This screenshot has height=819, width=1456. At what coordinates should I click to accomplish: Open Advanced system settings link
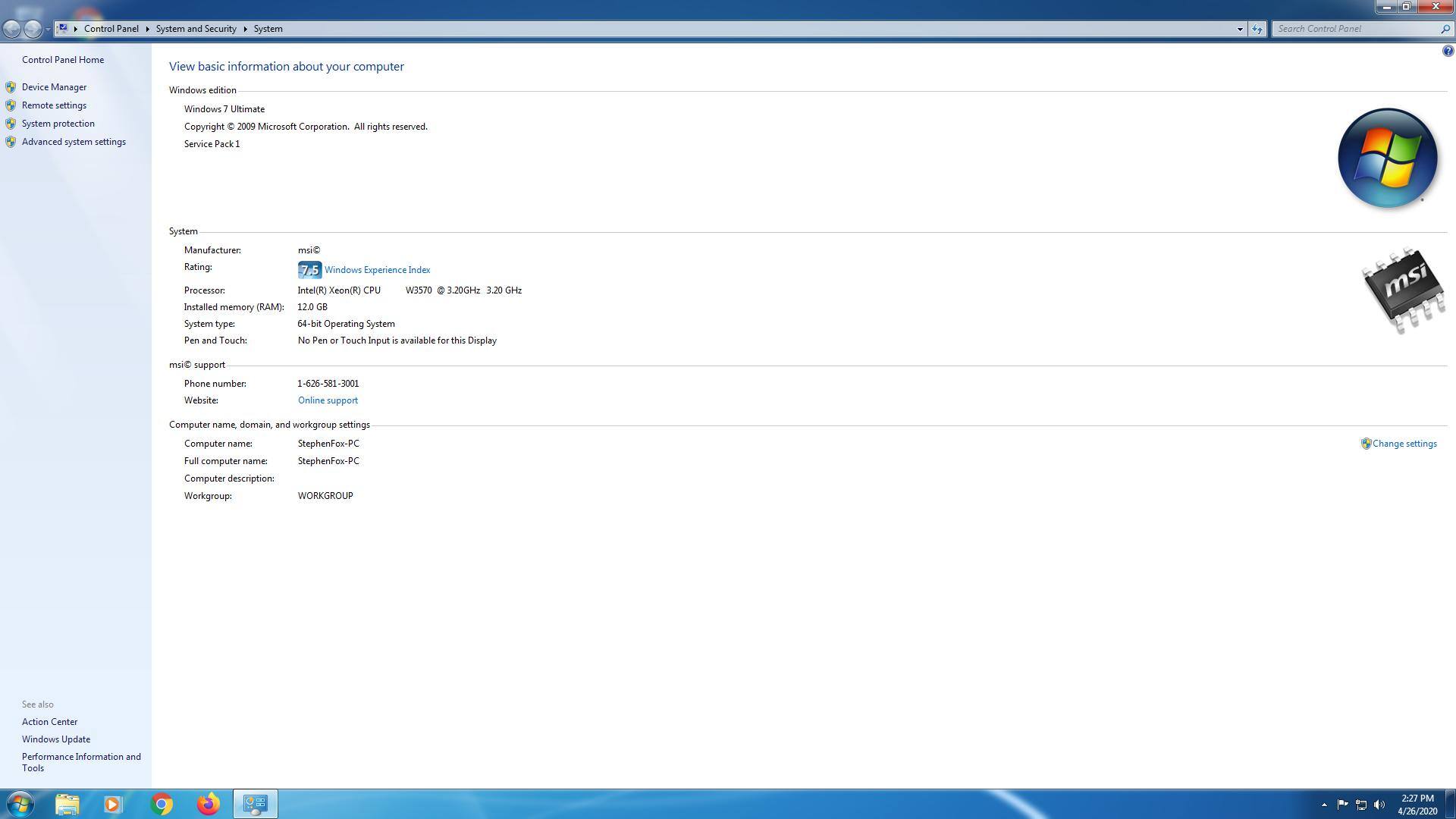74,142
